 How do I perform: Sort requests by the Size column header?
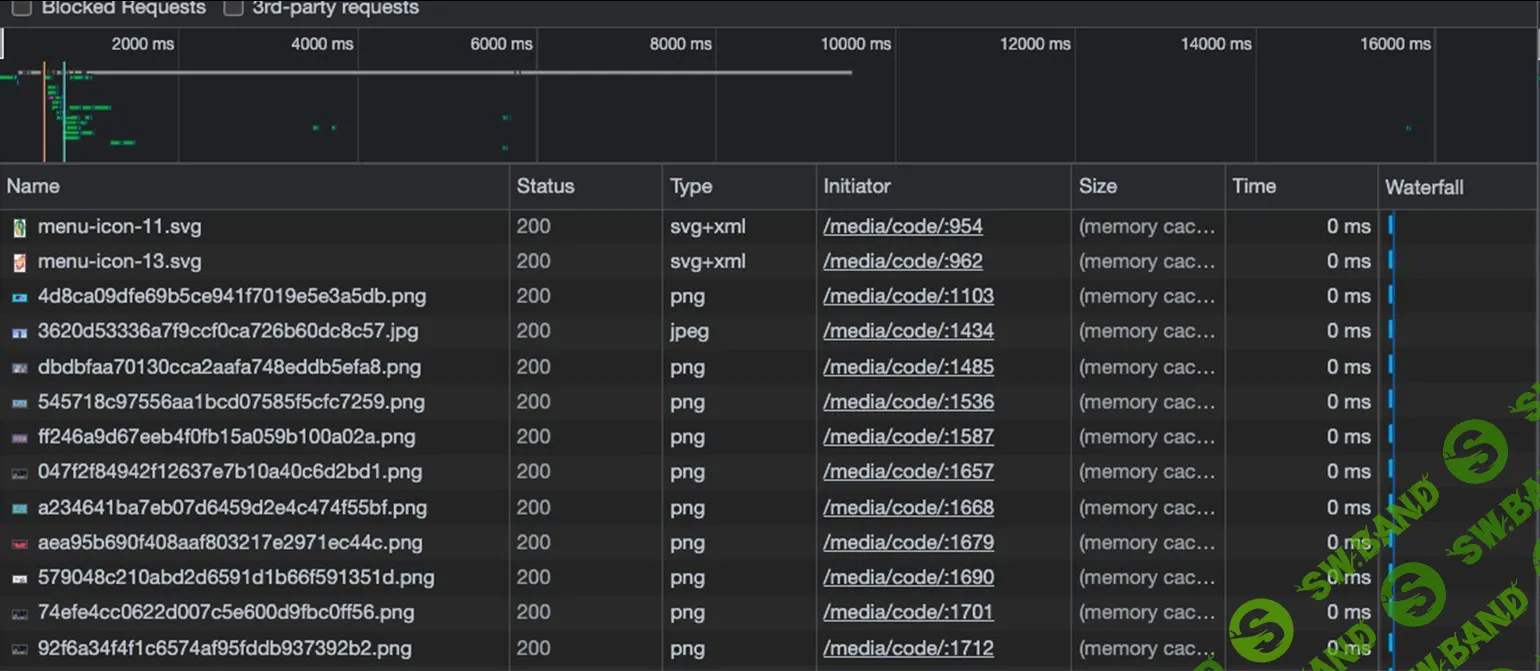click(x=1097, y=186)
